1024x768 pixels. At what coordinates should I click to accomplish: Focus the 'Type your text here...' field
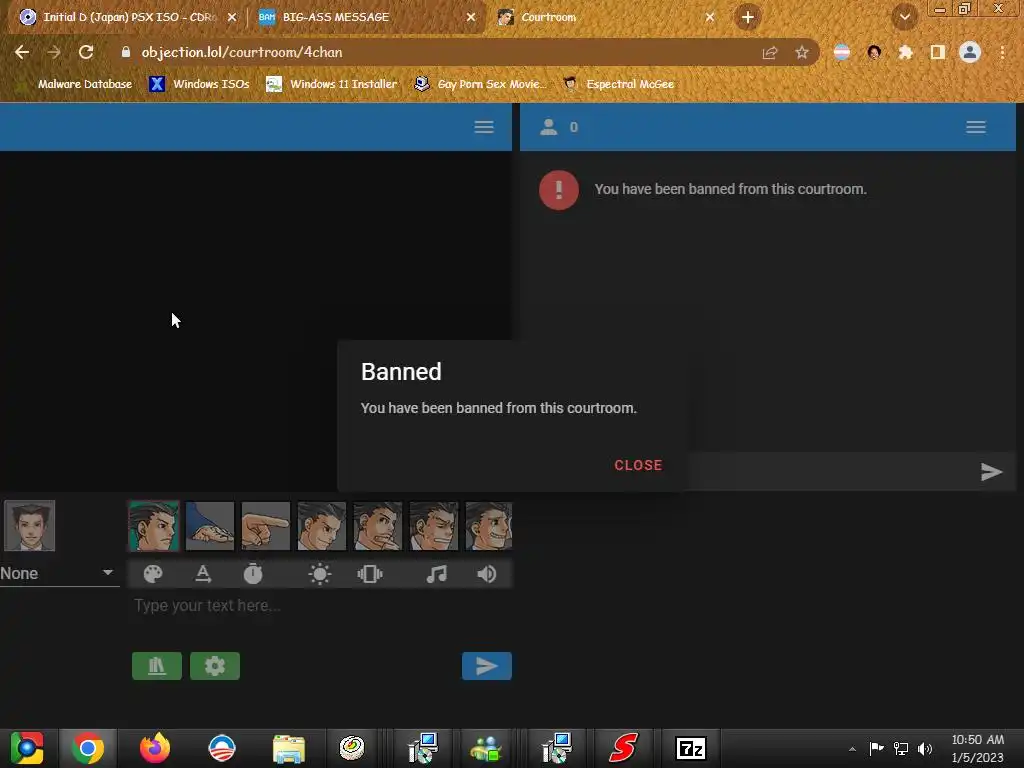tap(320, 605)
